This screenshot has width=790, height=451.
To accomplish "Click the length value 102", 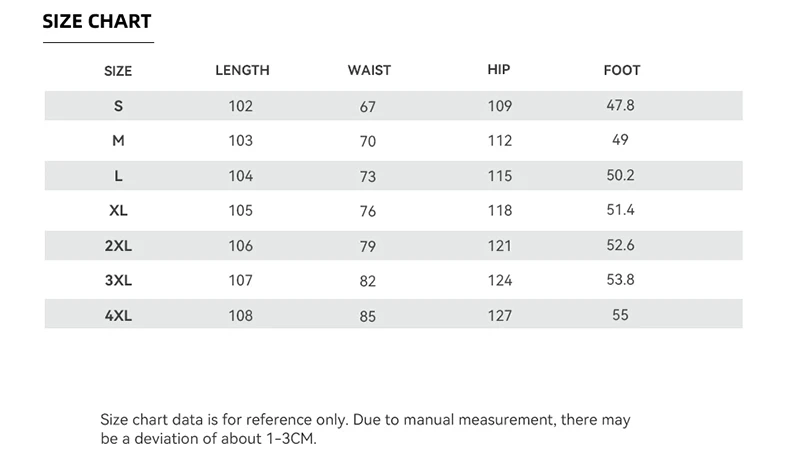I will (241, 106).
